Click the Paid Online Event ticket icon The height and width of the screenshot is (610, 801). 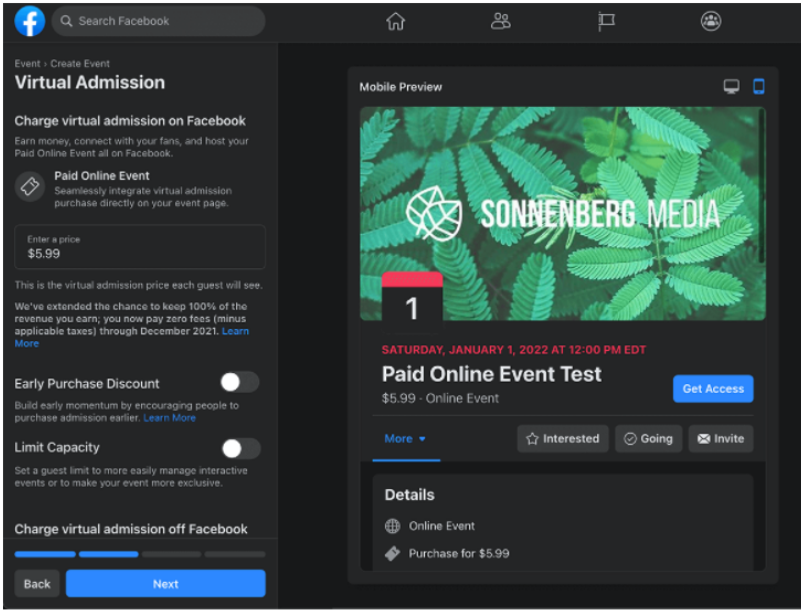point(30,186)
